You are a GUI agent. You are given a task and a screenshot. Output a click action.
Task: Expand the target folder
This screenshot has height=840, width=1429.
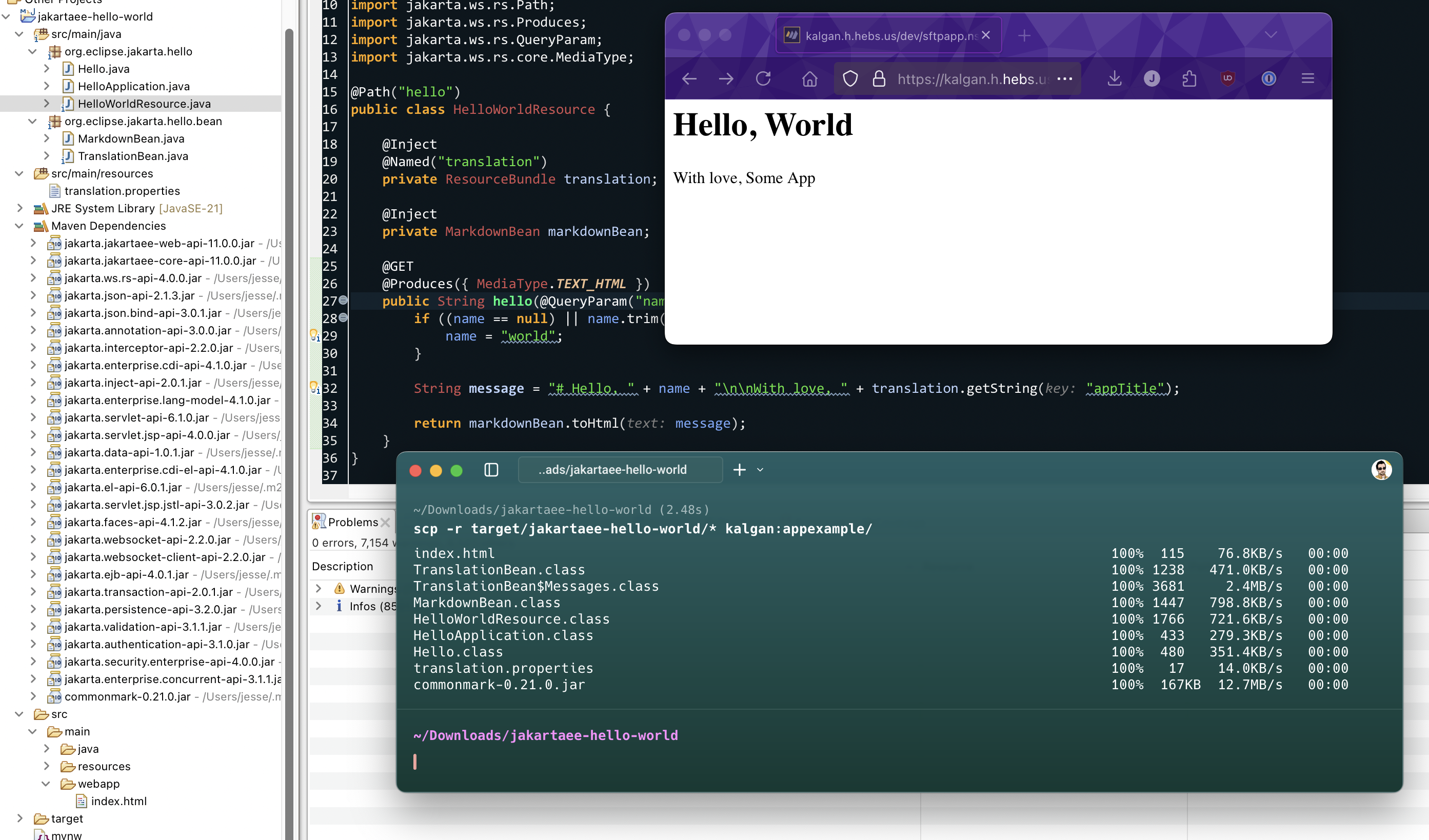point(19,818)
